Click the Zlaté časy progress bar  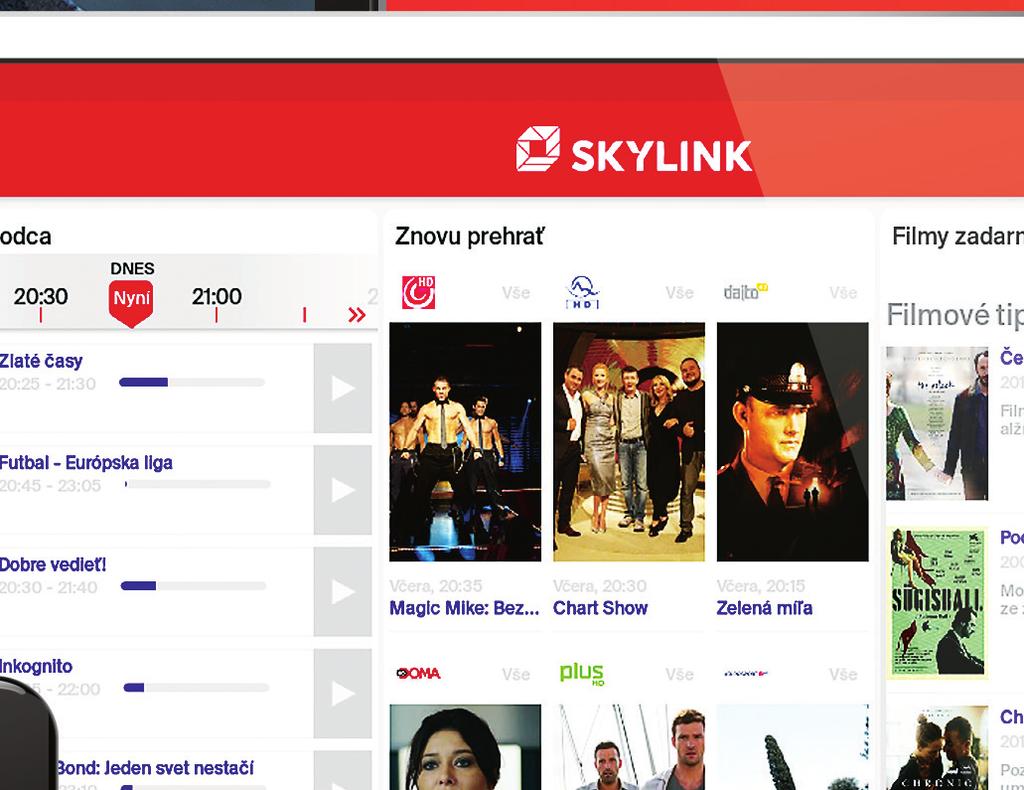click(192, 382)
